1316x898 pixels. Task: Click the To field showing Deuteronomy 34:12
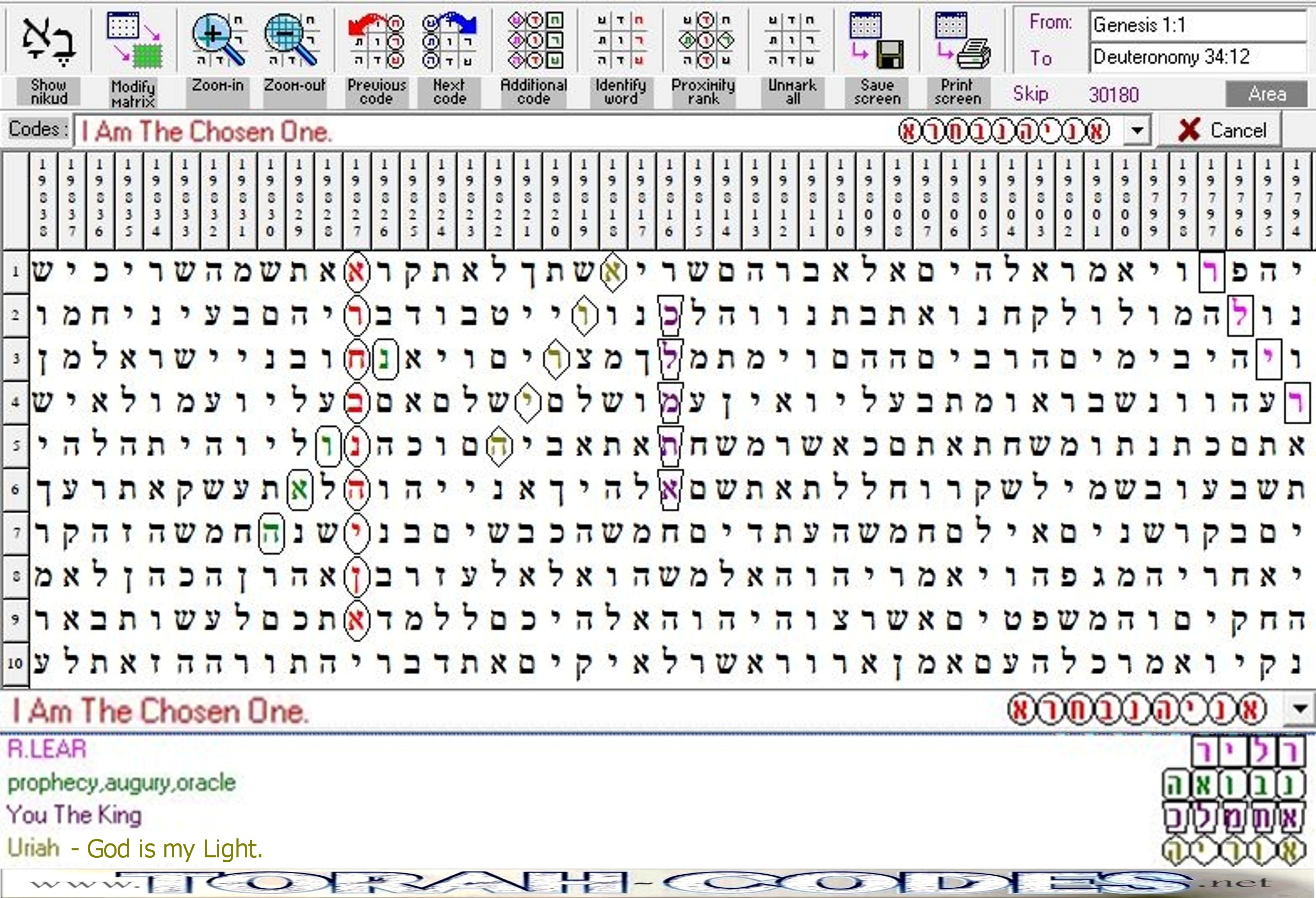click(1199, 56)
